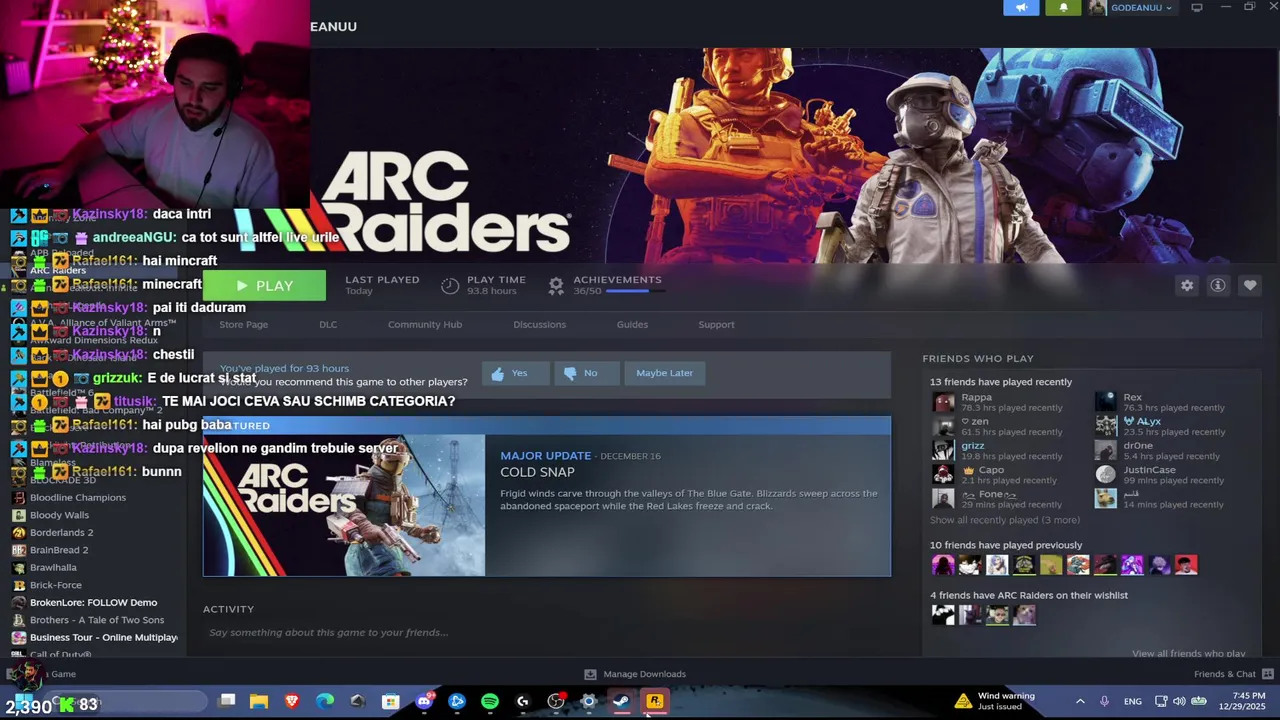Open the Cold Snap update thumbnail
Image resolution: width=1280 pixels, height=720 pixels.
pos(344,505)
